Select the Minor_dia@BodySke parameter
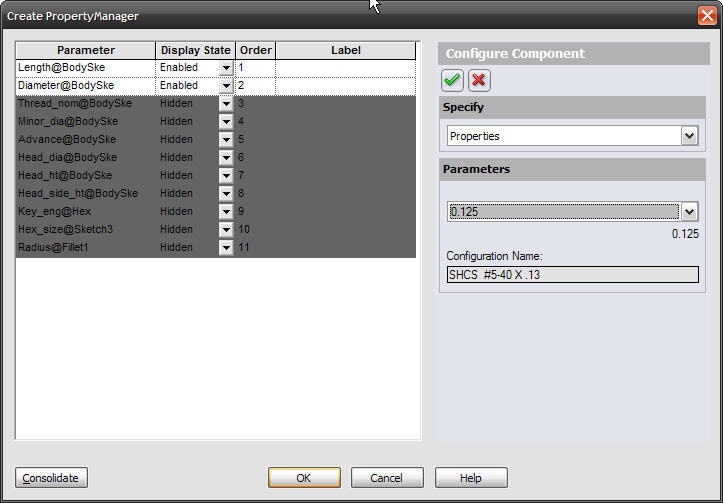The height and width of the screenshot is (503, 723). tap(86, 122)
